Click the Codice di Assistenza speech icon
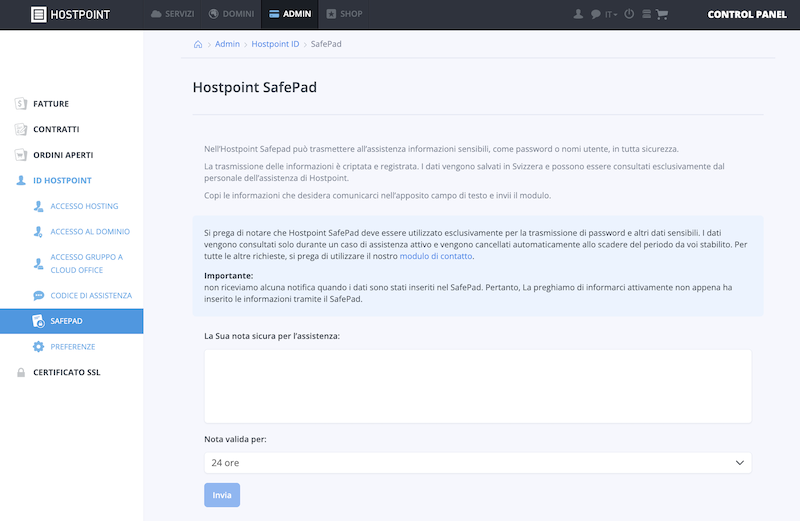 38,295
